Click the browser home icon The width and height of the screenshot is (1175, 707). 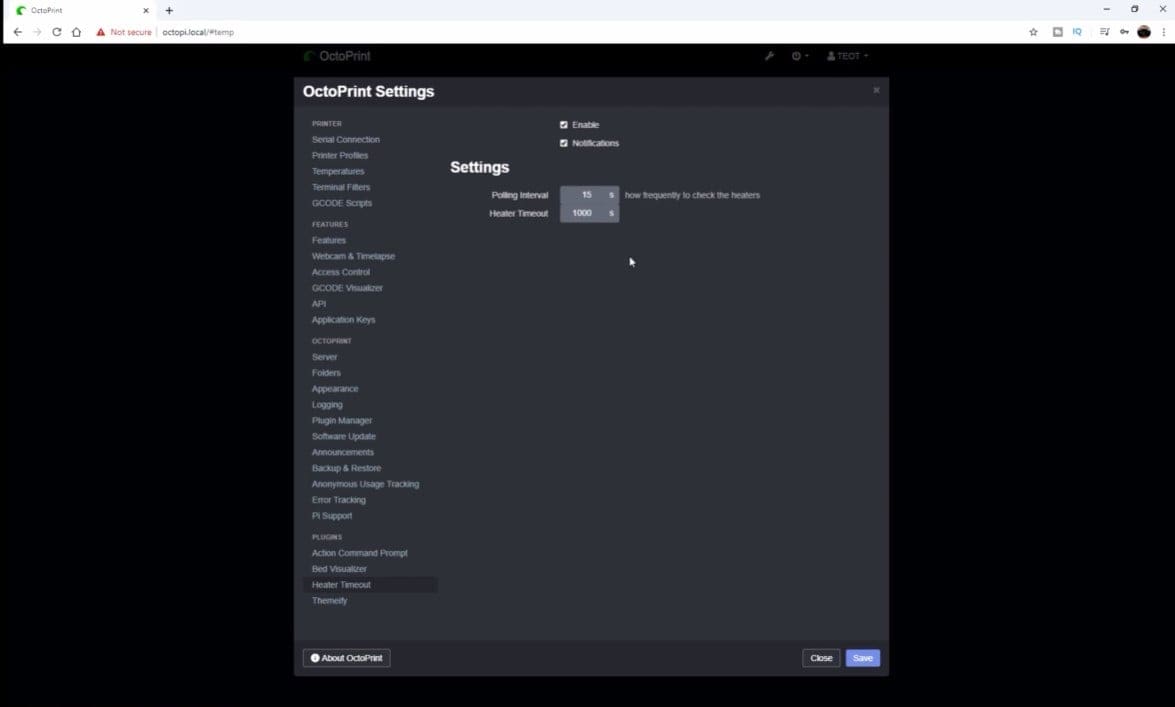click(76, 32)
